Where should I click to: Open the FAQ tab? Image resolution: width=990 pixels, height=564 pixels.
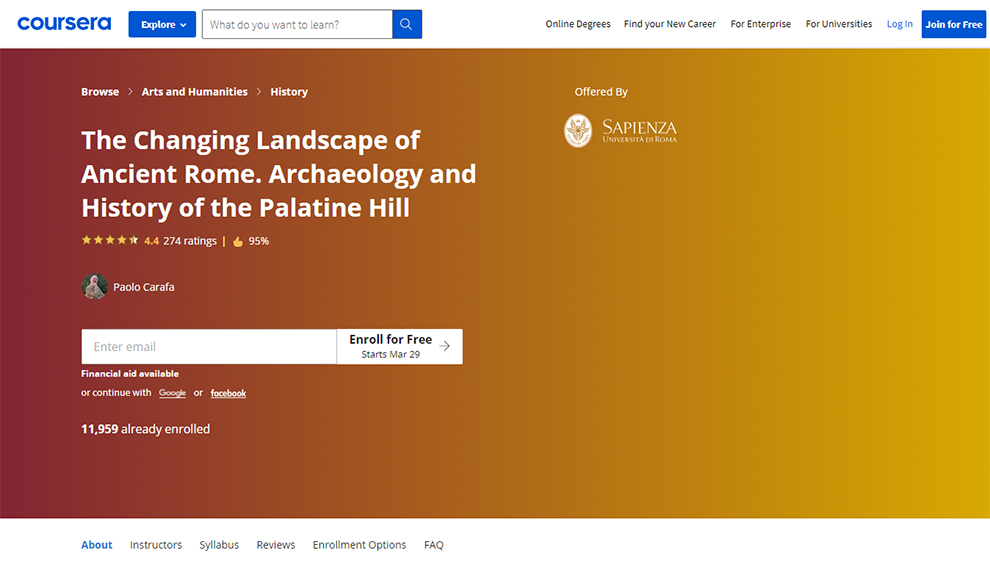(x=434, y=544)
